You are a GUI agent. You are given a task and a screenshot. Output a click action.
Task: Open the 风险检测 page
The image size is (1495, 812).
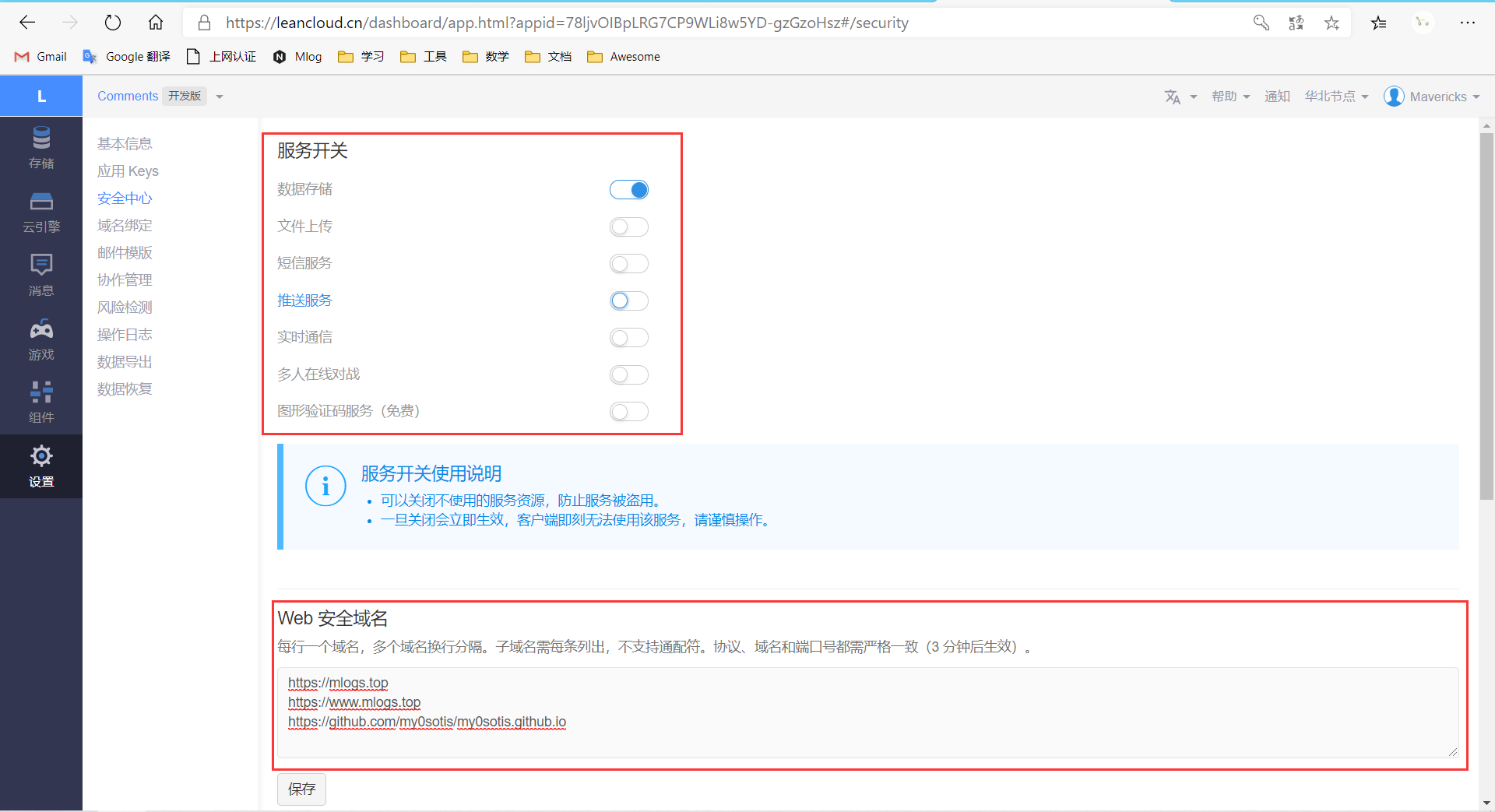125,308
